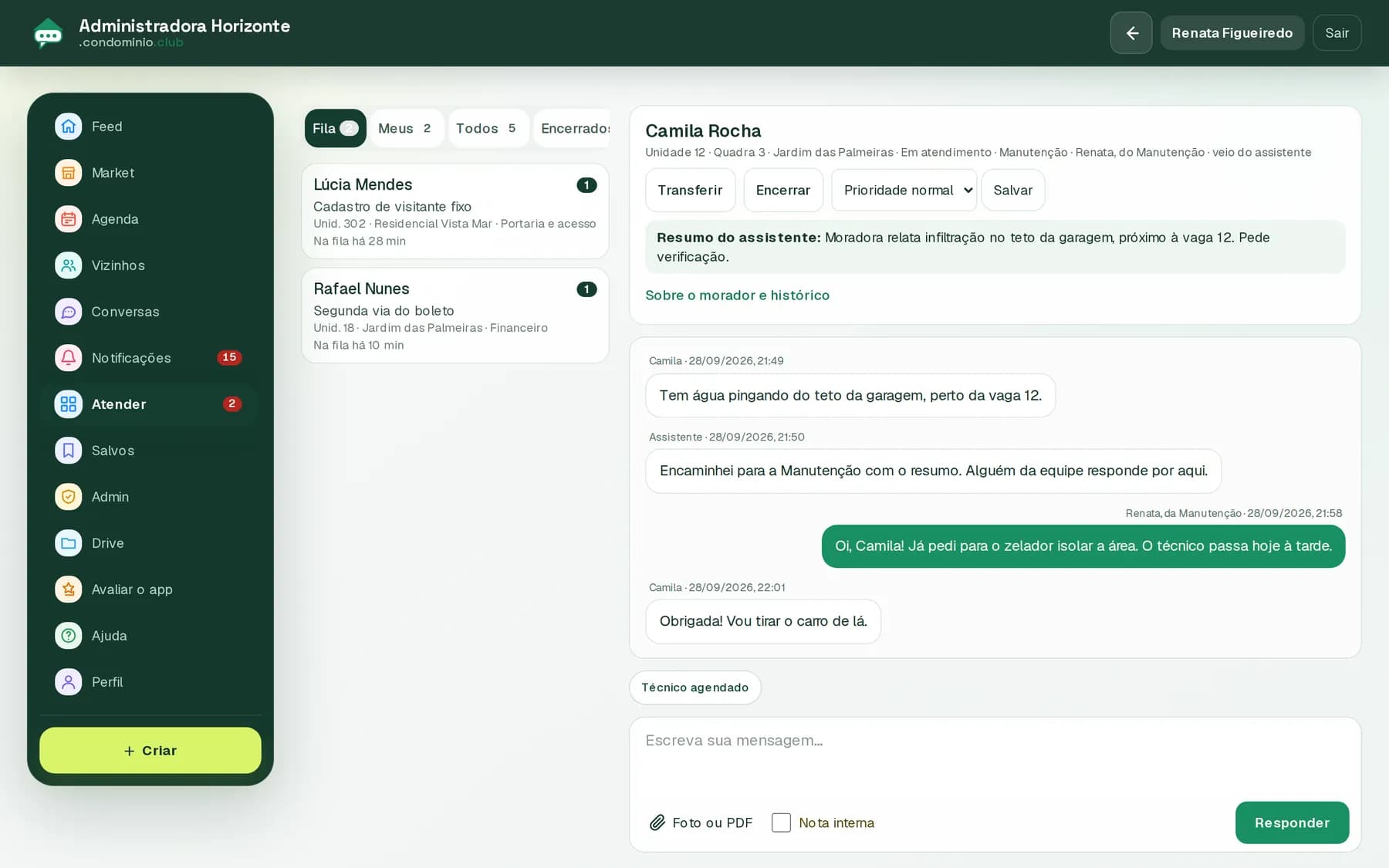Click the Avaliar o app star icon
1389x868 pixels.
pos(68,589)
